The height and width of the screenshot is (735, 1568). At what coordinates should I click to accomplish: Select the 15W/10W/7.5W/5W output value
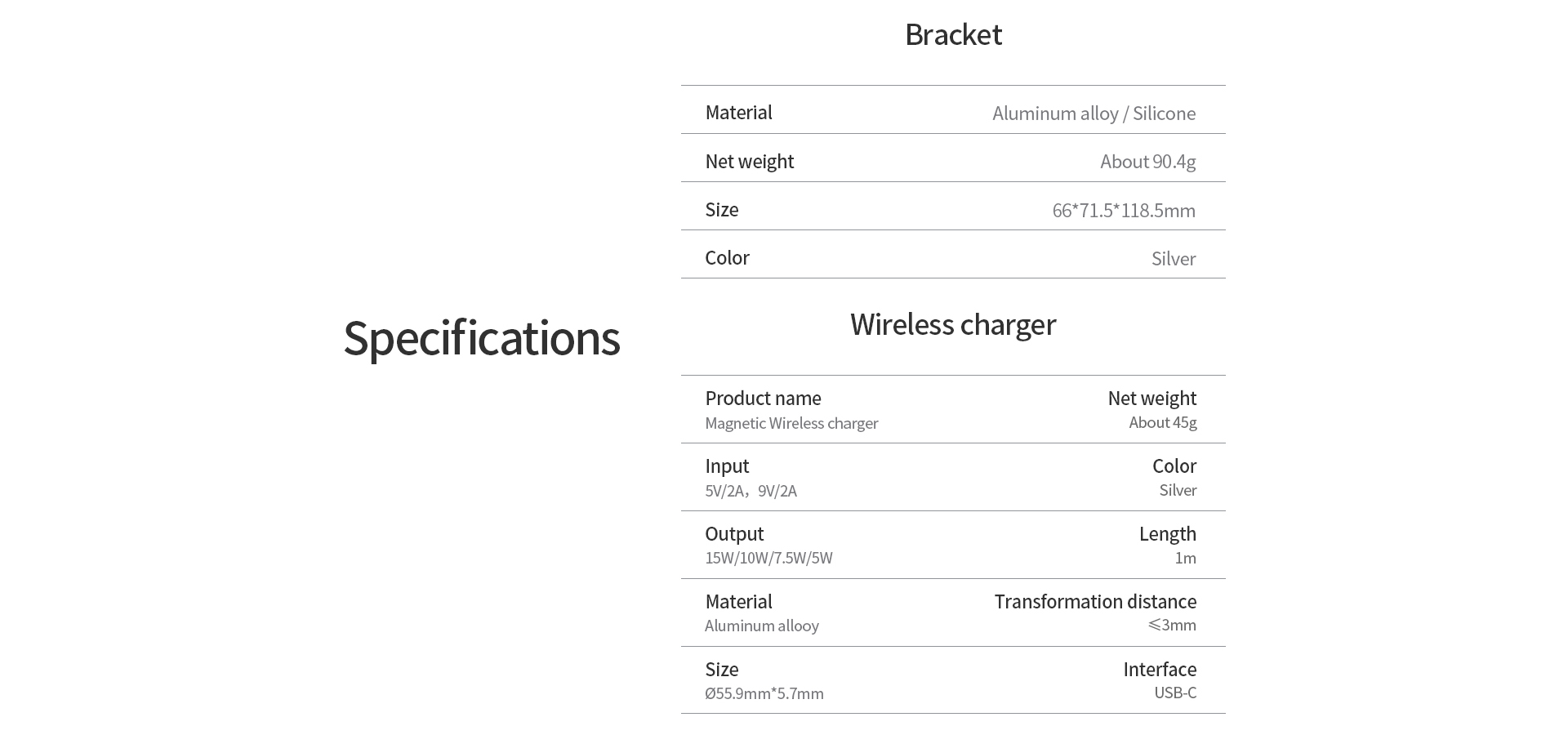[x=768, y=558]
